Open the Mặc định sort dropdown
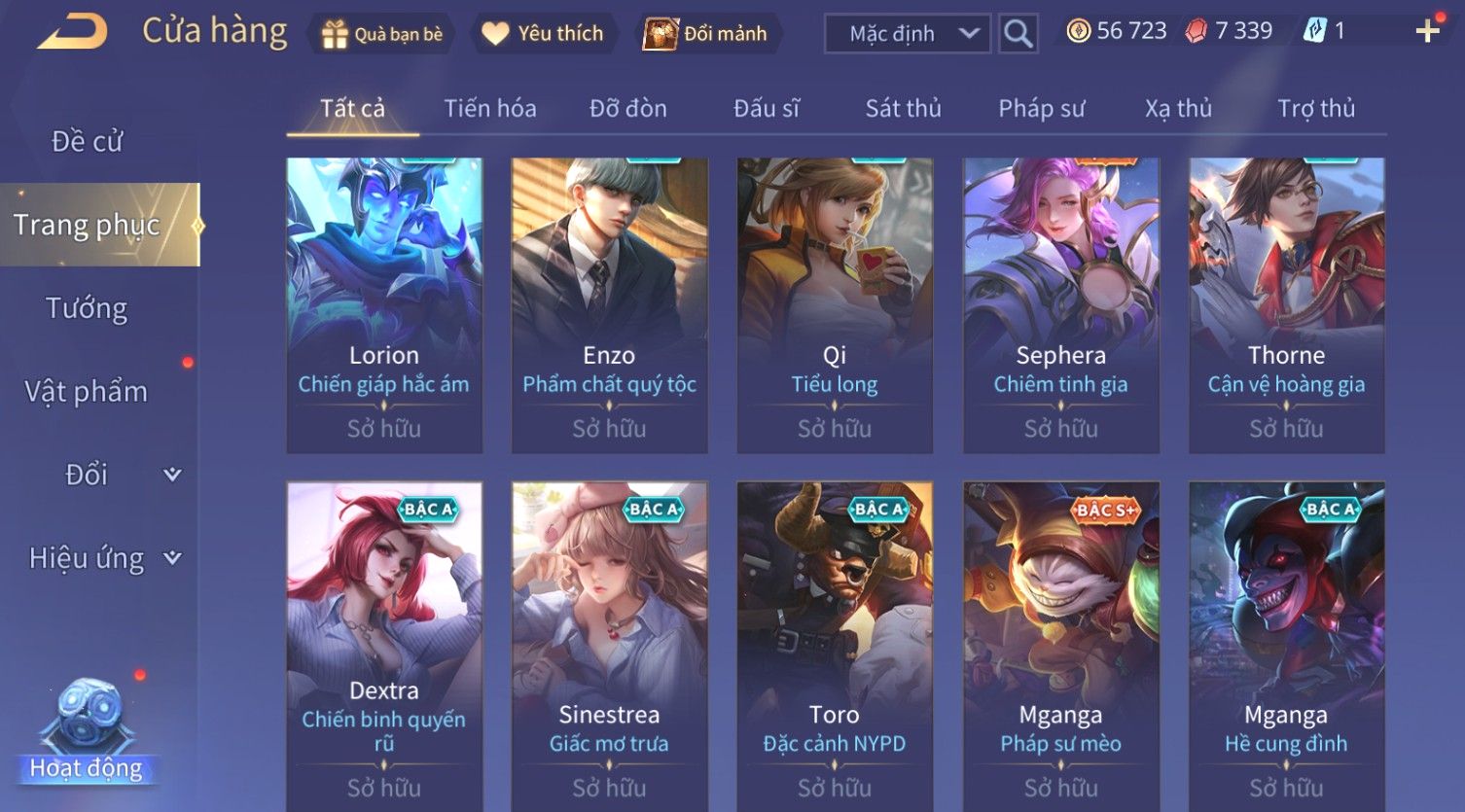 click(908, 34)
